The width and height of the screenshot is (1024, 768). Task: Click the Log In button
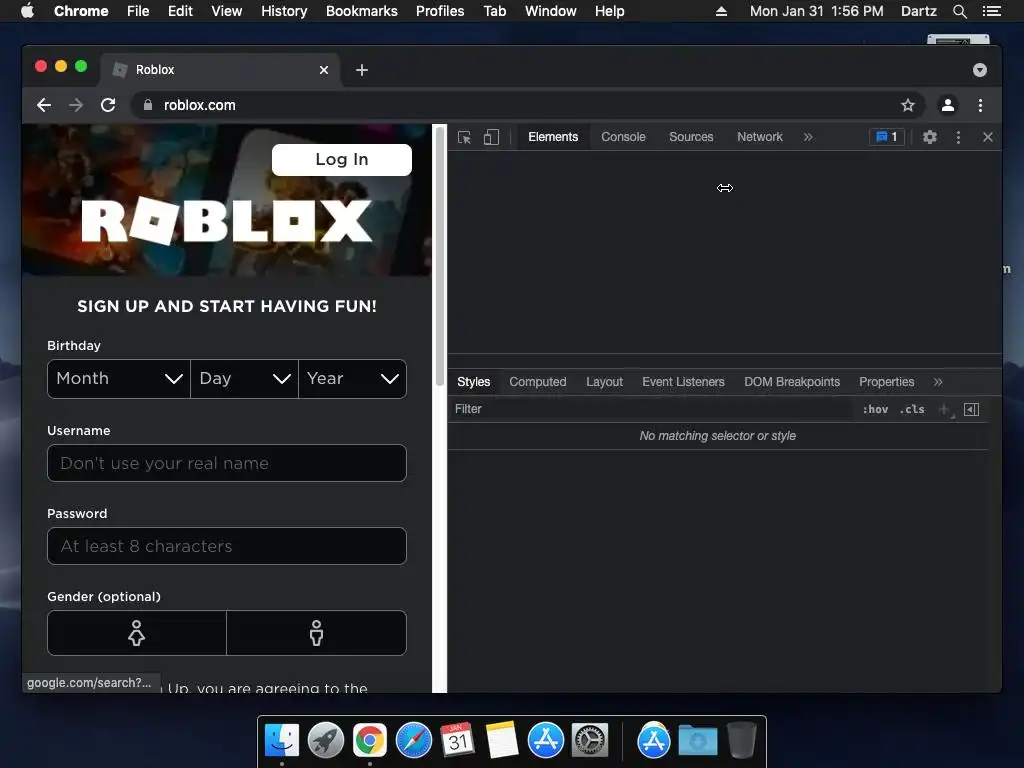coord(342,160)
